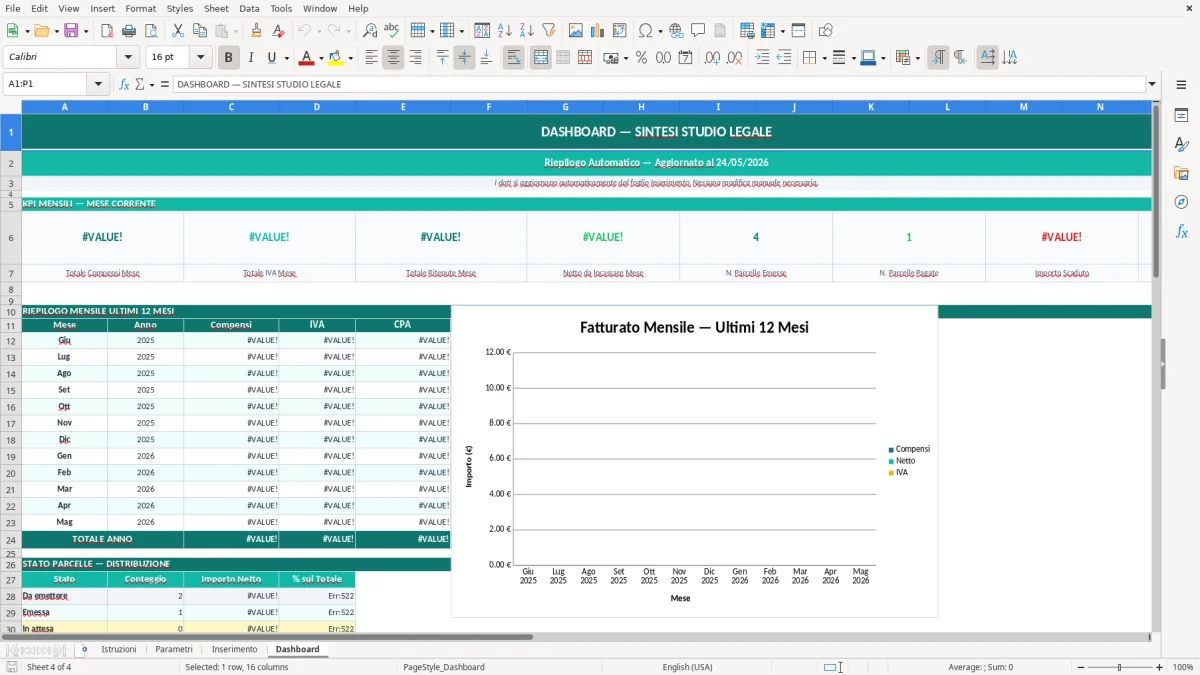Run the spelling check
This screenshot has width=1200, height=675.
[x=392, y=31]
